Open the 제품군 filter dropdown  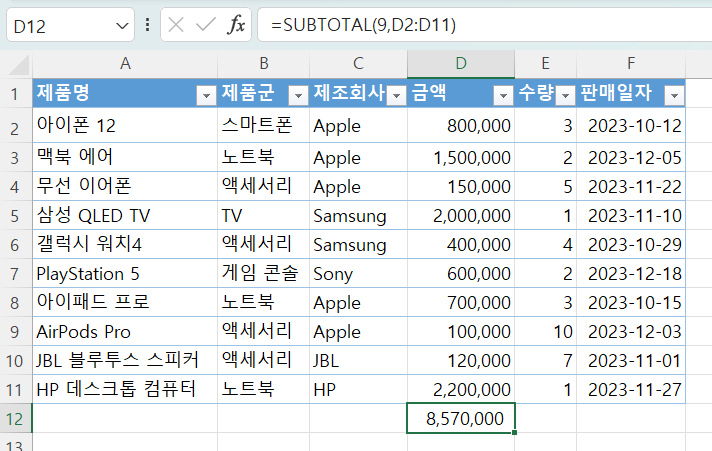(x=298, y=96)
